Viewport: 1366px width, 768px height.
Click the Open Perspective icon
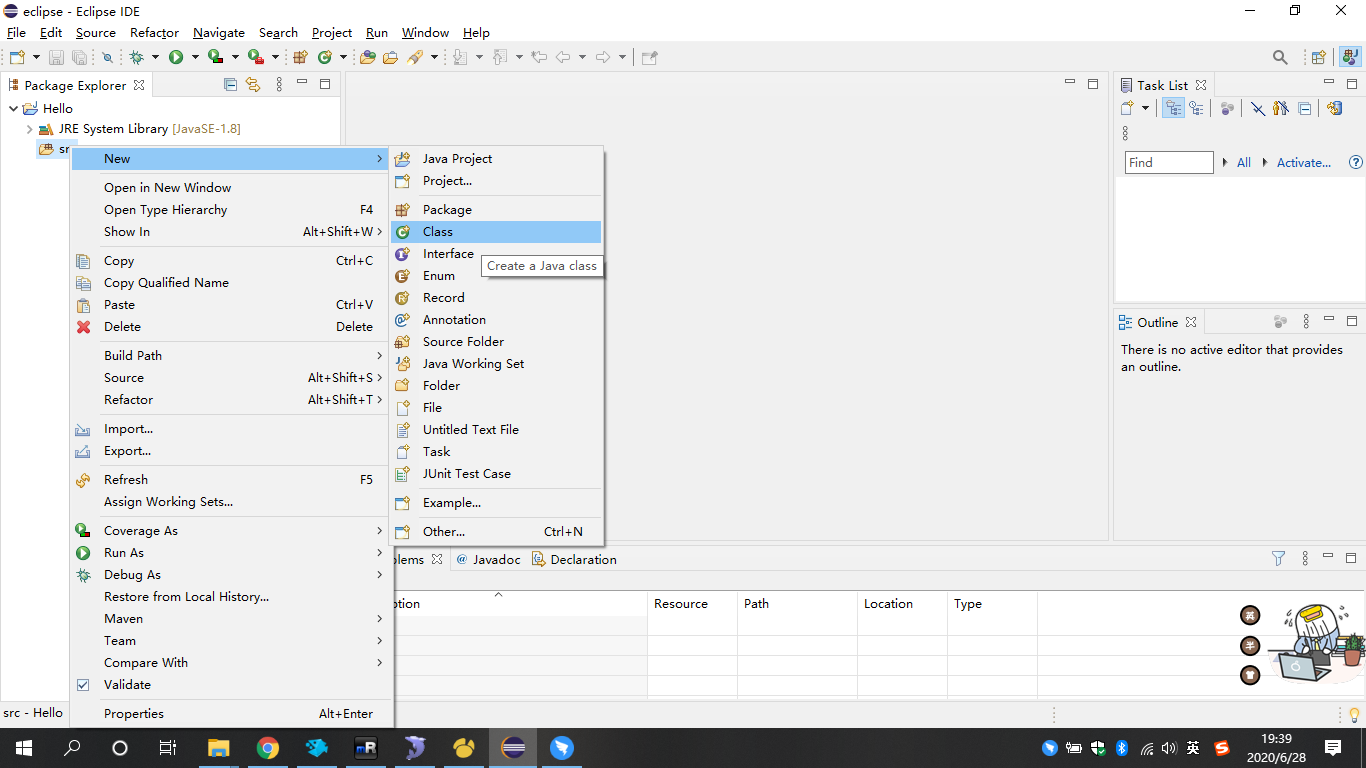point(1319,57)
